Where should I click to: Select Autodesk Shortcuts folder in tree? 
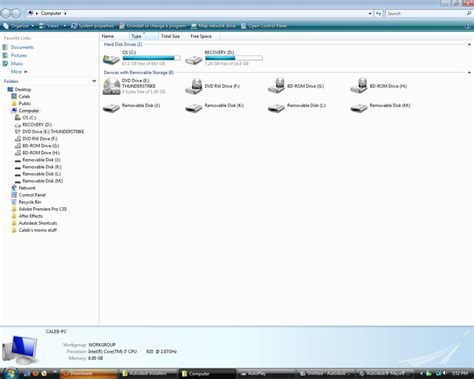[38, 223]
